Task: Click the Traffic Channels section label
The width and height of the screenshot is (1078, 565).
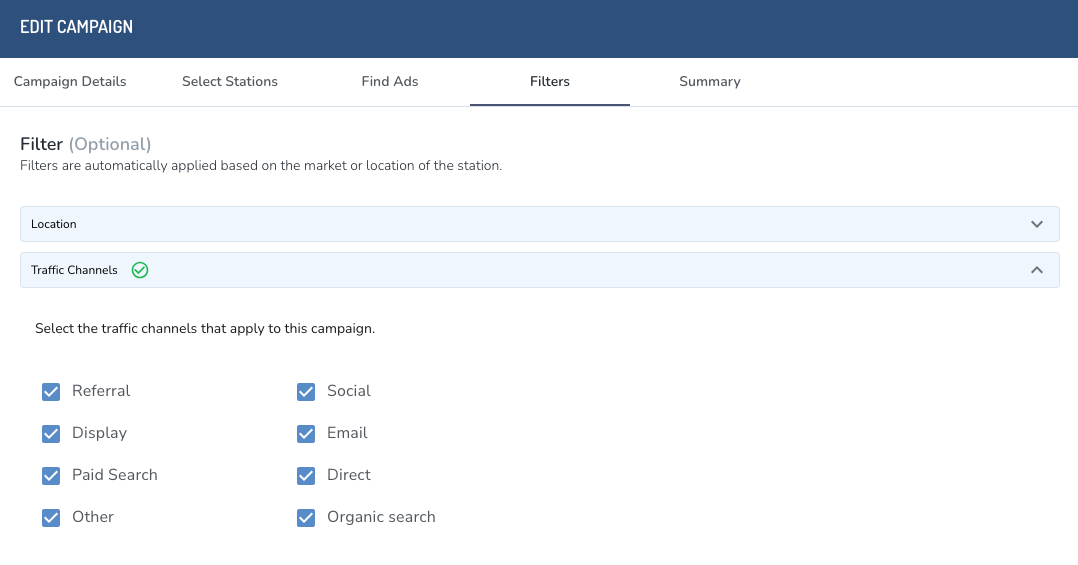Action: [x=74, y=270]
